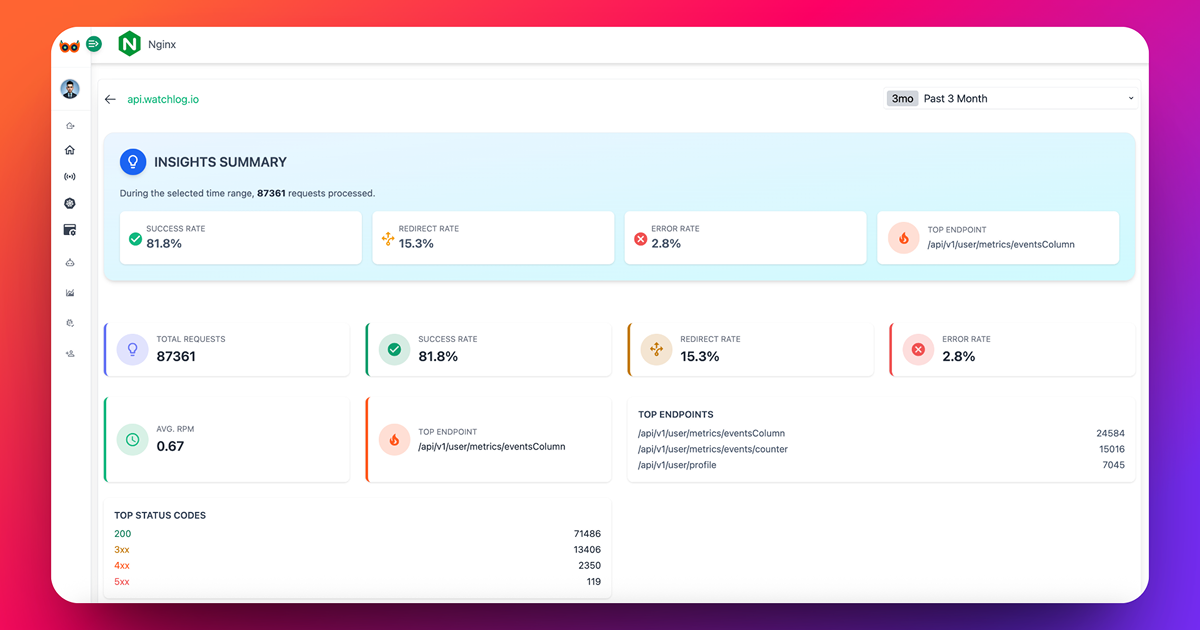Click 15.3% in the lower Redirect Rate card
1200x630 pixels.
[700, 356]
